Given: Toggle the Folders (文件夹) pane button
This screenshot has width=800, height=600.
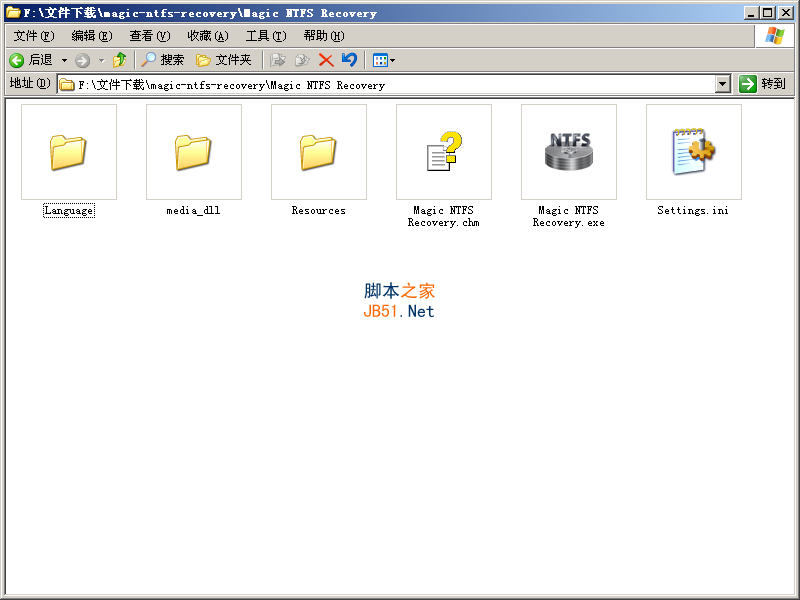Looking at the screenshot, I should click(x=224, y=60).
